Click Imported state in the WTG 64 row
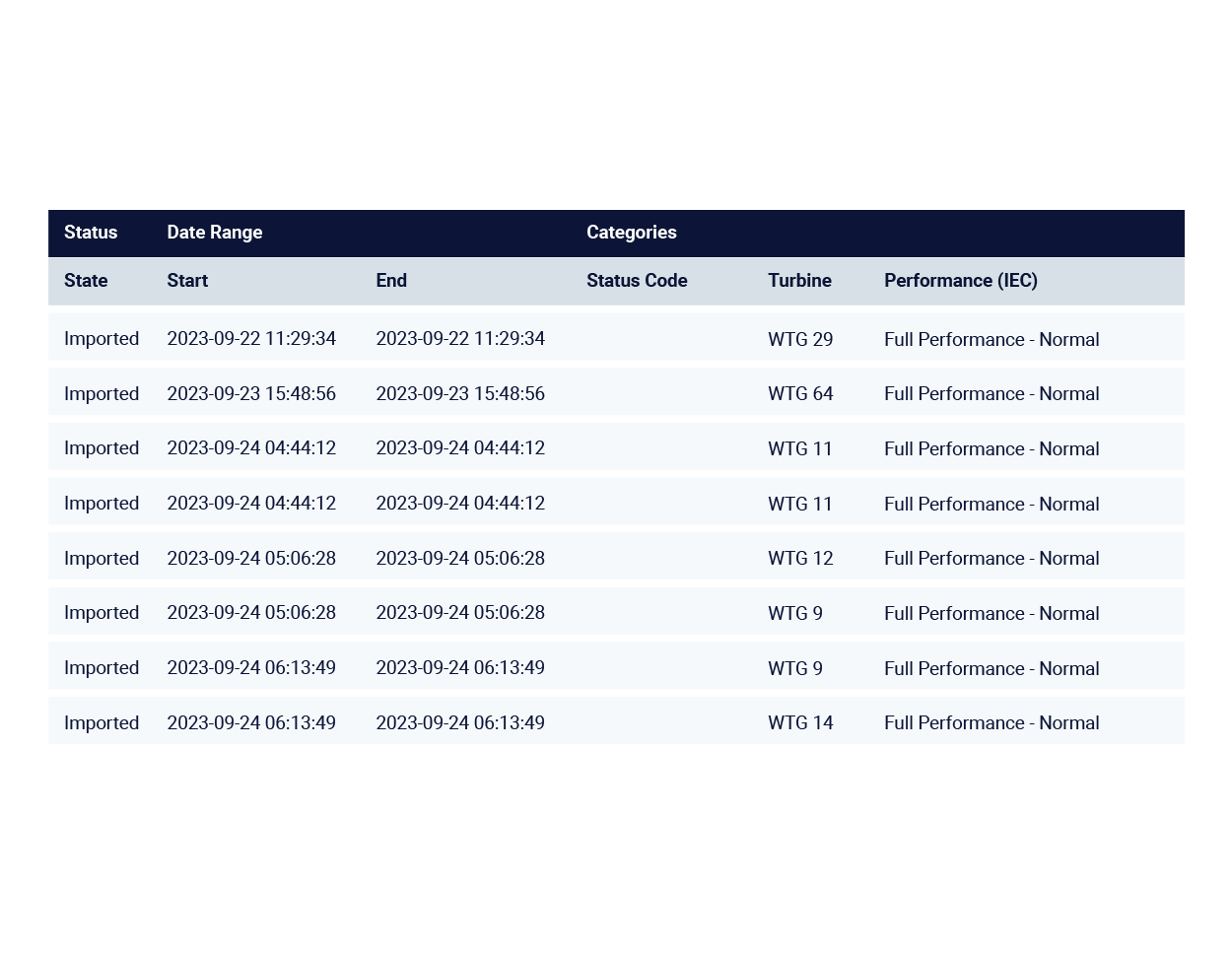The width and height of the screenshot is (1232, 953). pos(102,394)
